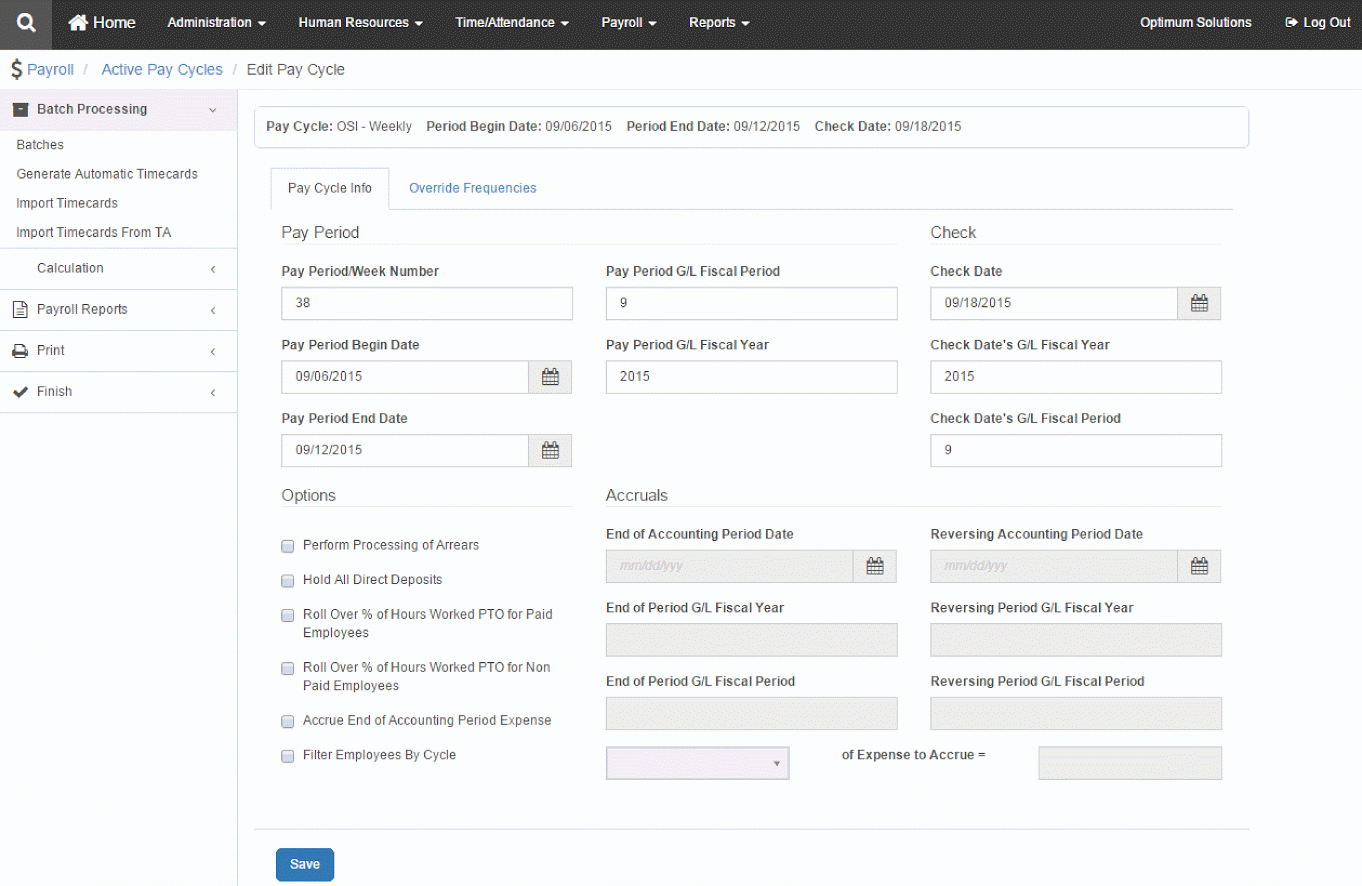Click the Log Out icon
This screenshot has height=886, width=1362.
[1290, 22]
